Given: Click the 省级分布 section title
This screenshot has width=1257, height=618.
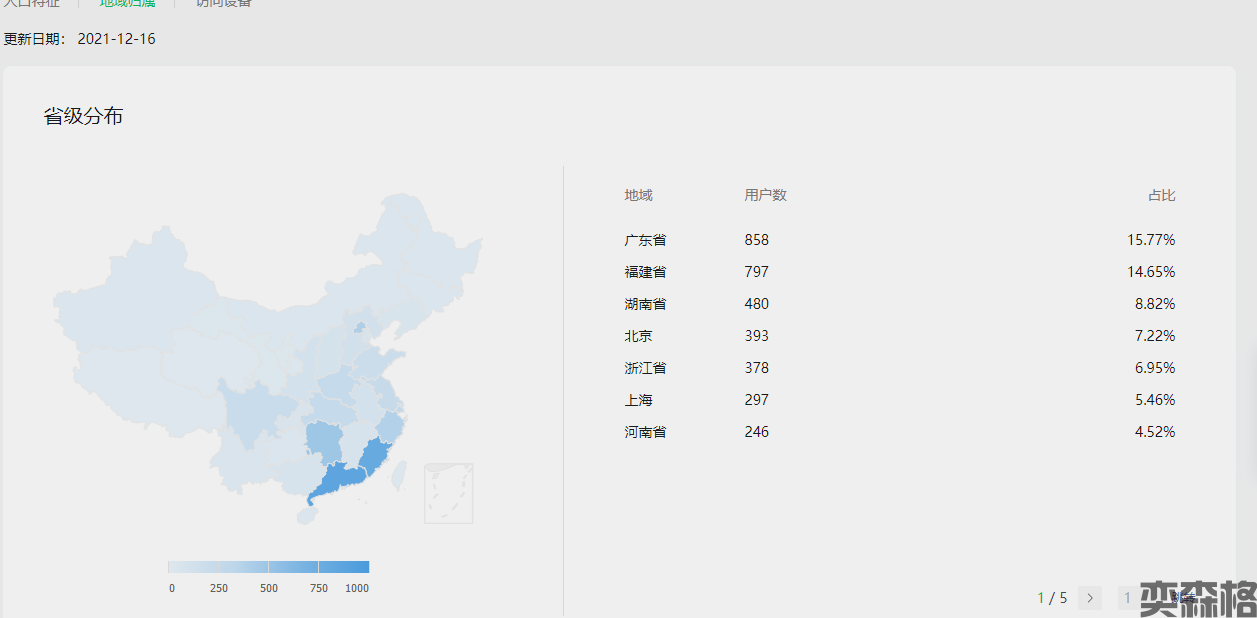Looking at the screenshot, I should pos(83,116).
